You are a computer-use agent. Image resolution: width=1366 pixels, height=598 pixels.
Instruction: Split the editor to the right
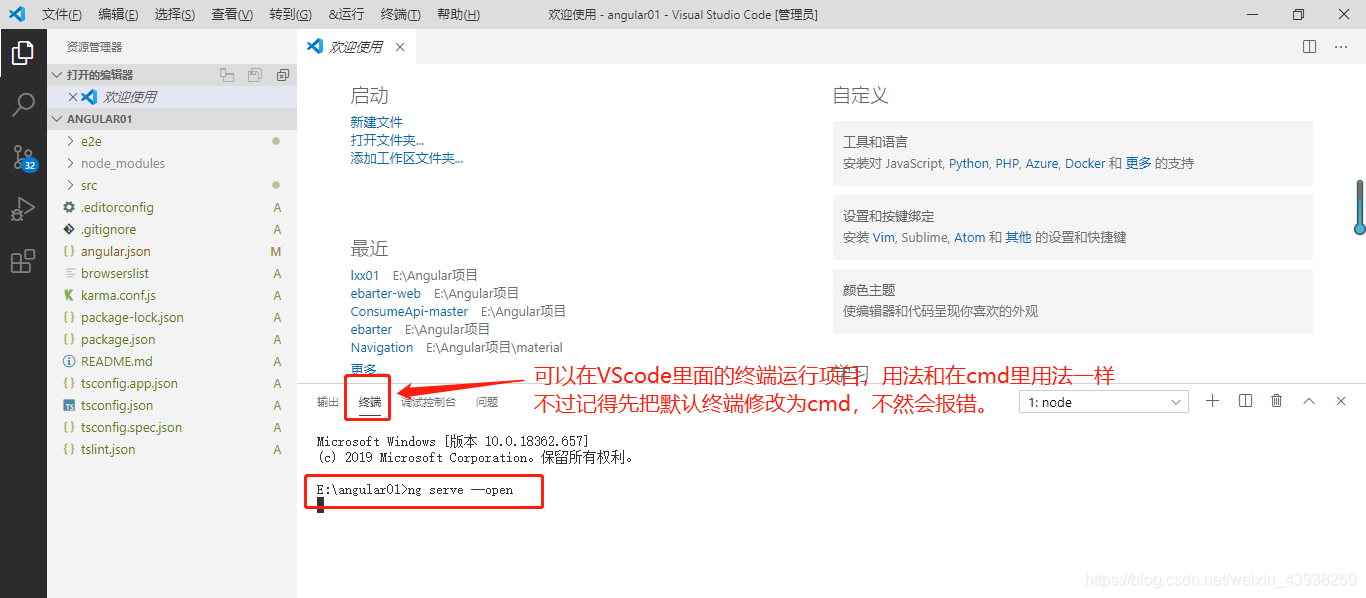1310,46
